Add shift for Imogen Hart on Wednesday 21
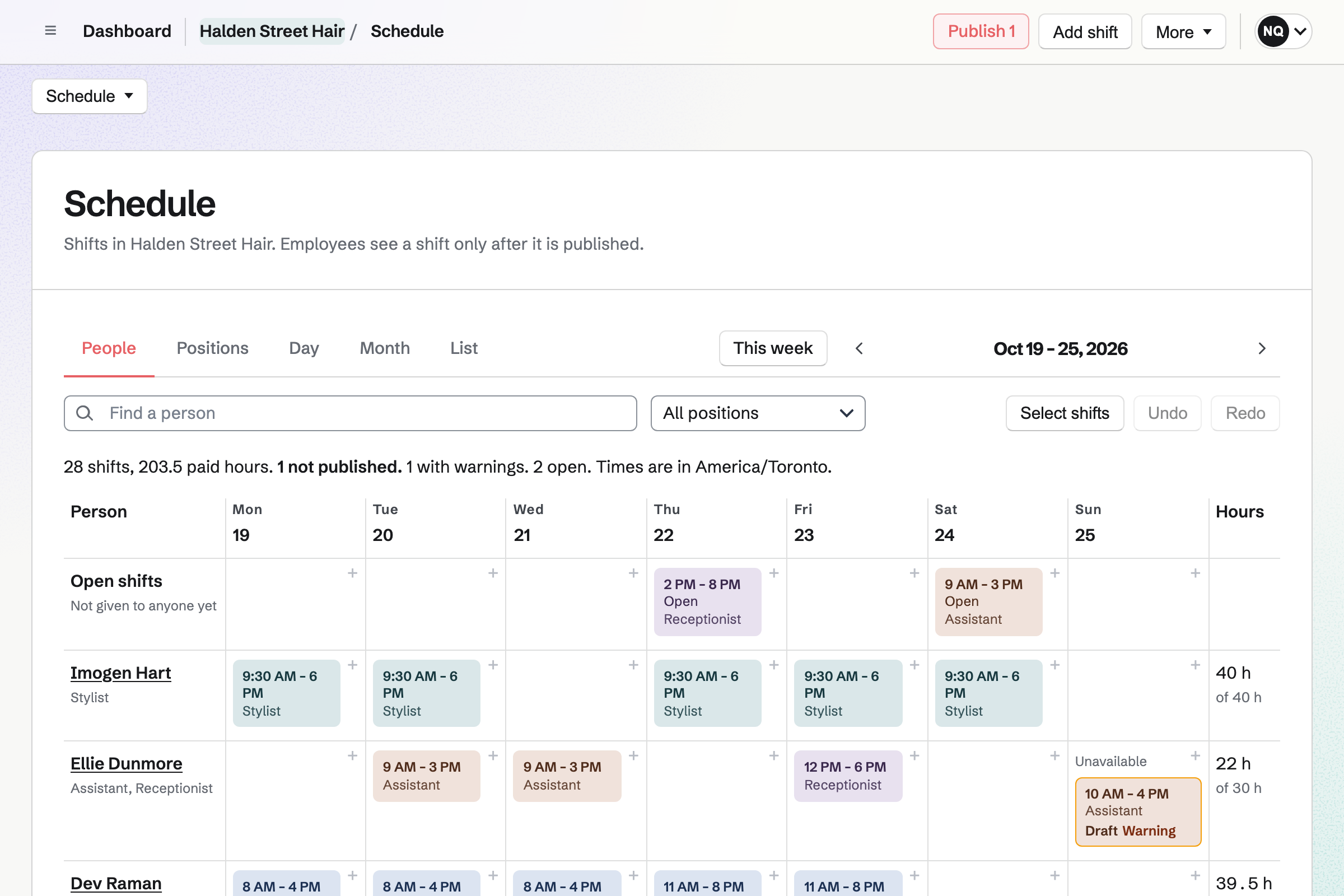1344x896 pixels. (x=633, y=665)
